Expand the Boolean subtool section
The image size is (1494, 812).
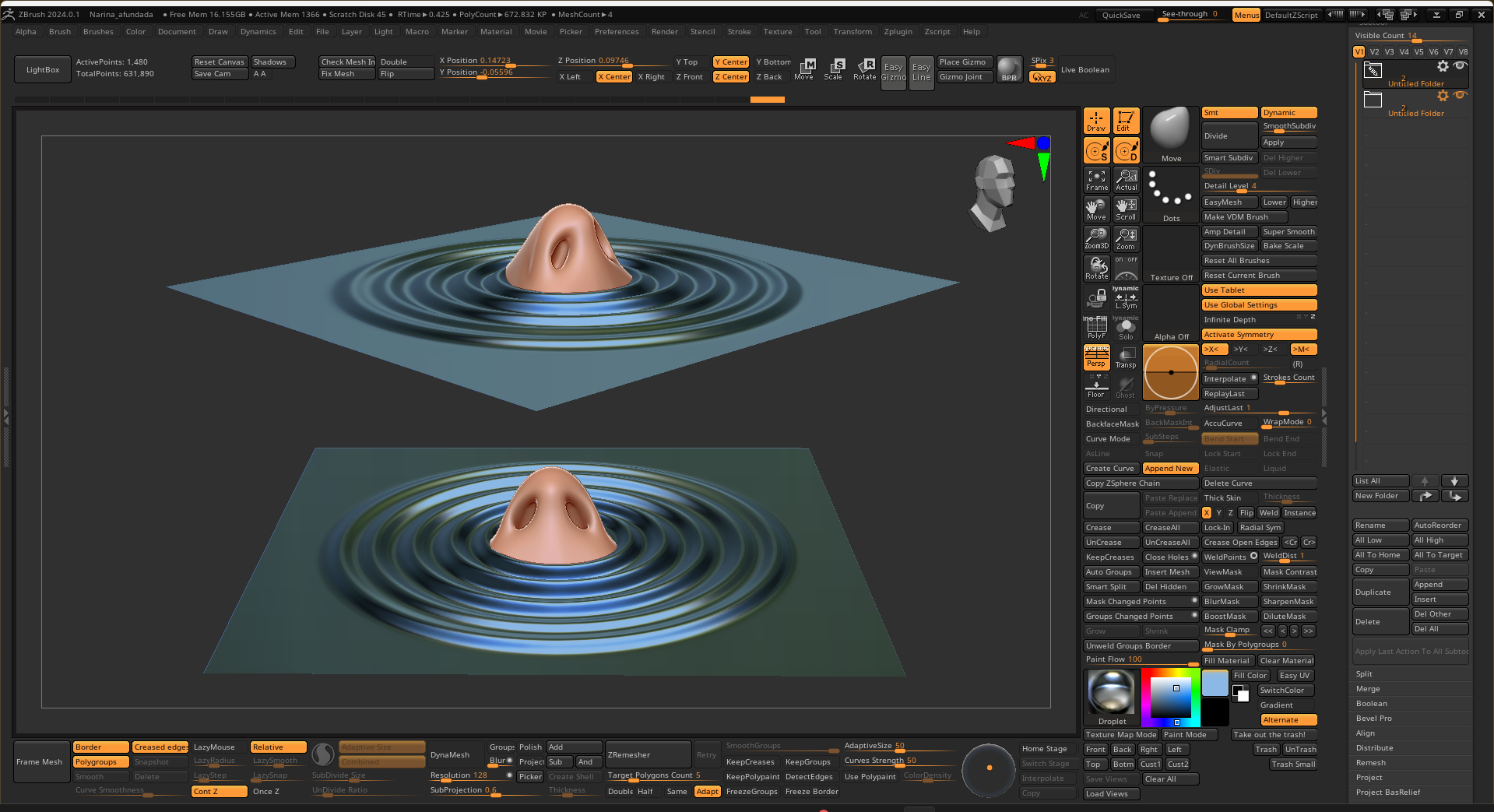point(1372,704)
